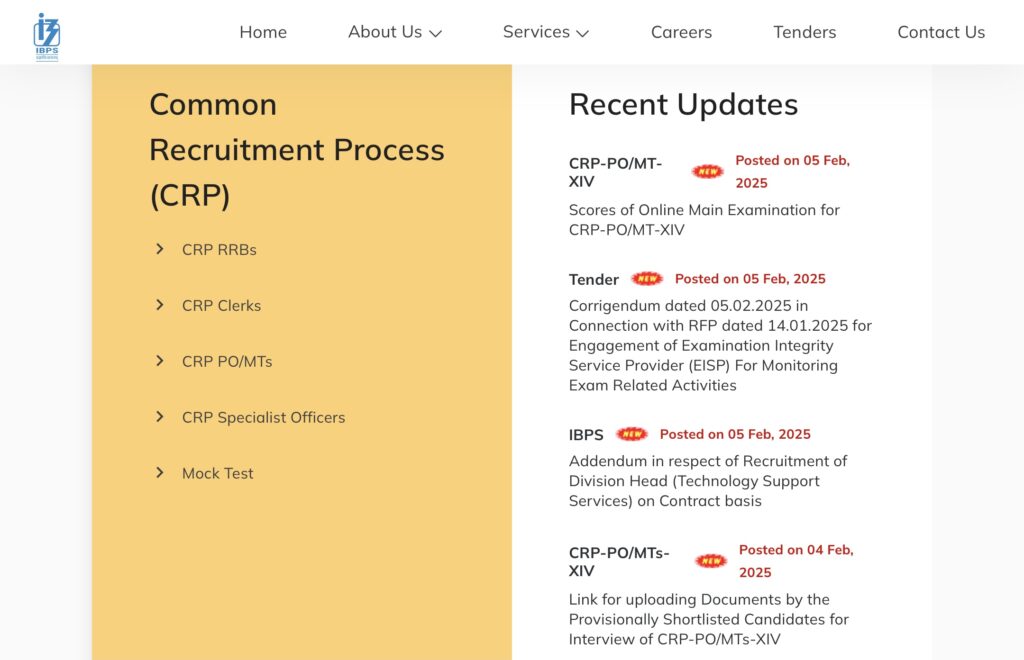Go to the Careers page
This screenshot has height=660, width=1024.
681,32
